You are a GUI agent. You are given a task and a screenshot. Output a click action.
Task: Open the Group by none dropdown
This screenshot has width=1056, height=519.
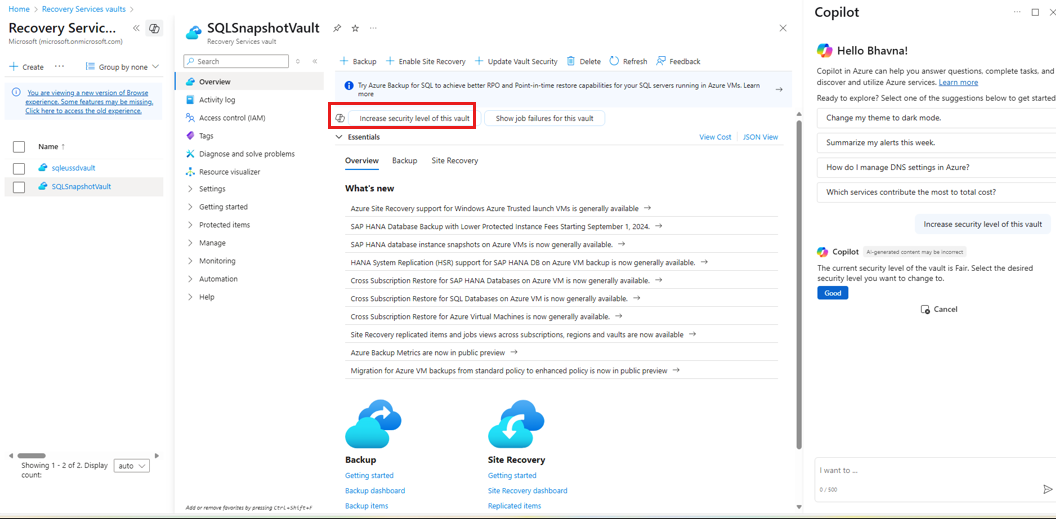pyautogui.click(x=123, y=67)
